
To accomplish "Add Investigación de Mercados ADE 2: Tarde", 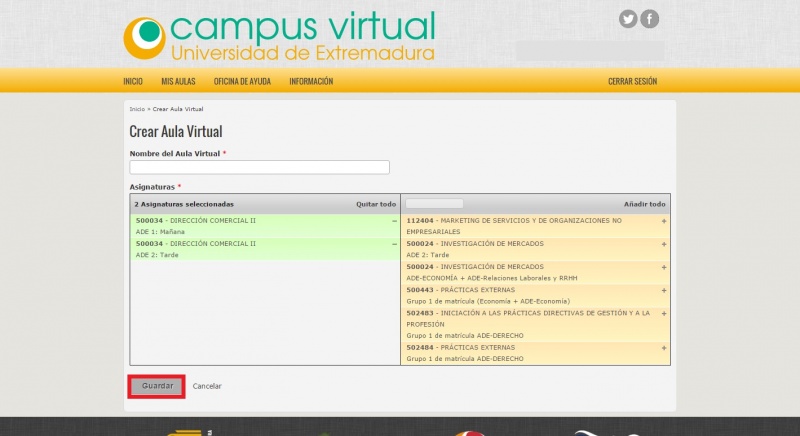I will click(x=663, y=244).
